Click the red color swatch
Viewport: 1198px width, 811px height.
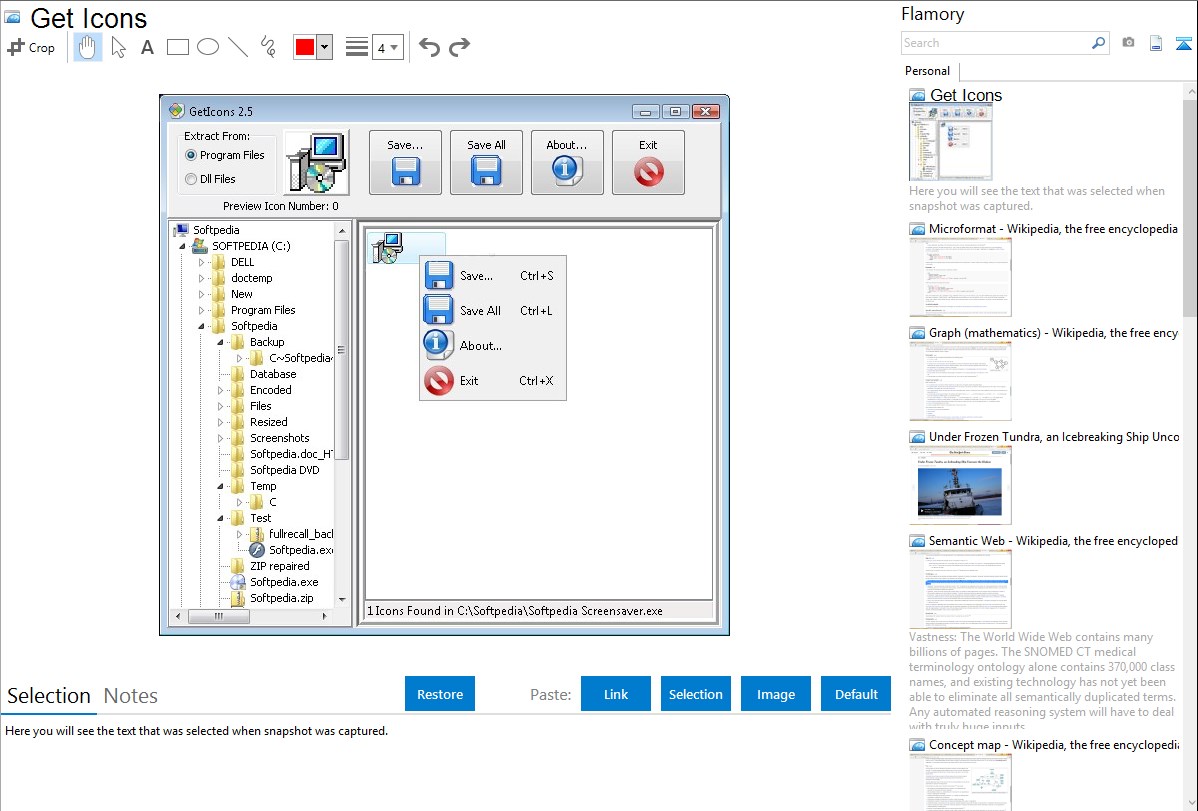pyautogui.click(x=305, y=47)
